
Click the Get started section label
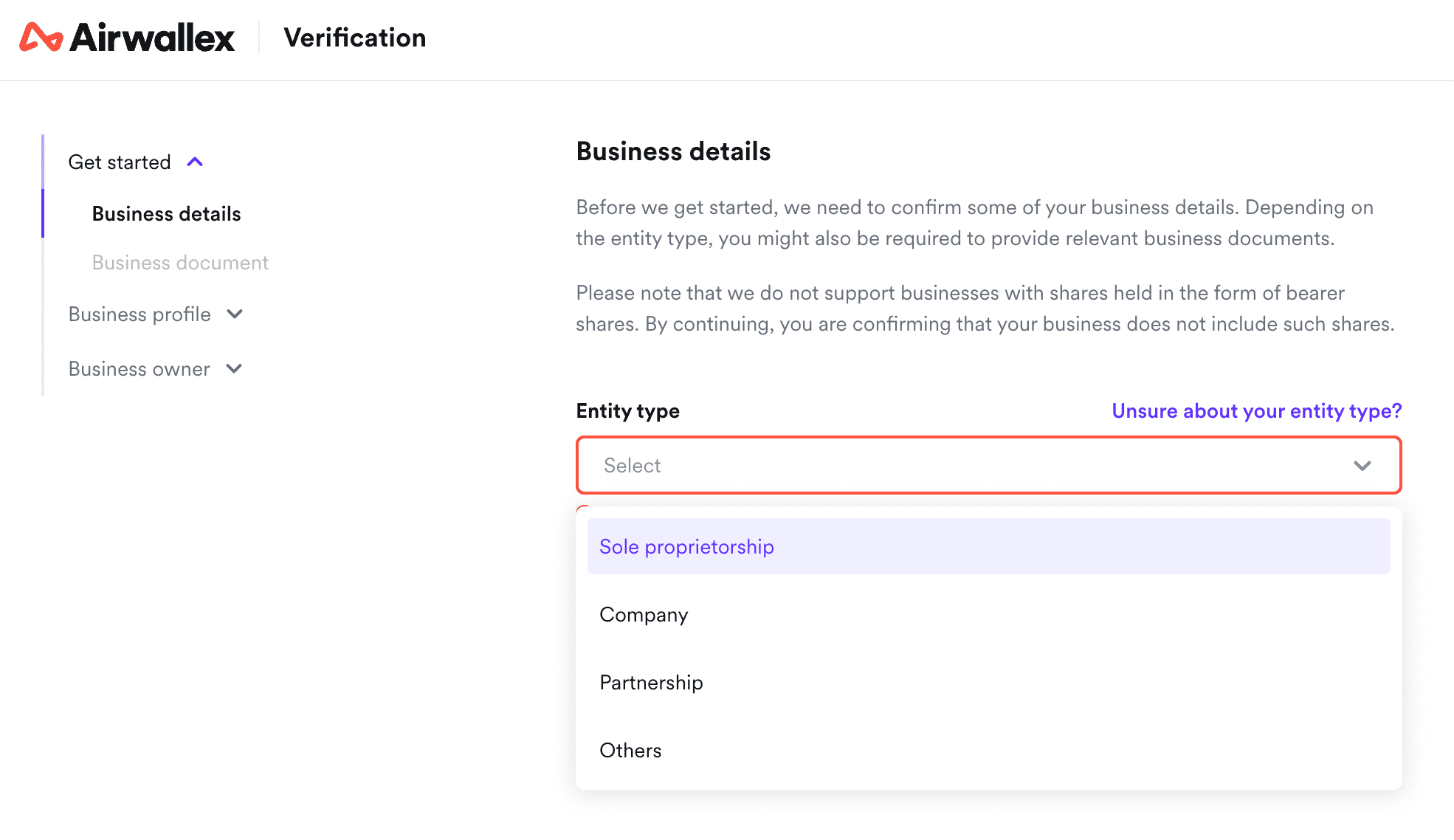(120, 162)
